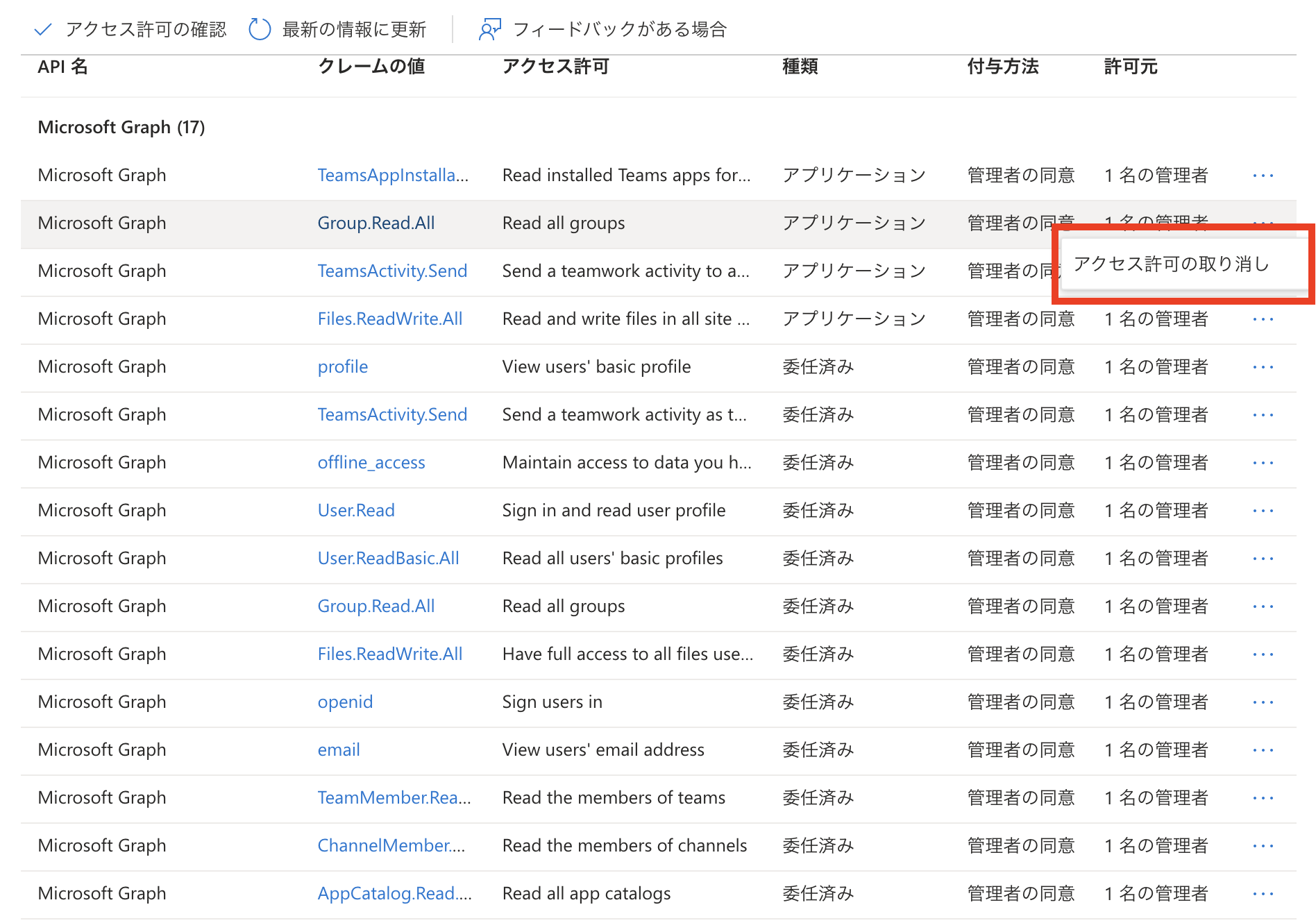Open the application Files.ReadWrite.All link
The image size is (1316, 923).
point(390,319)
